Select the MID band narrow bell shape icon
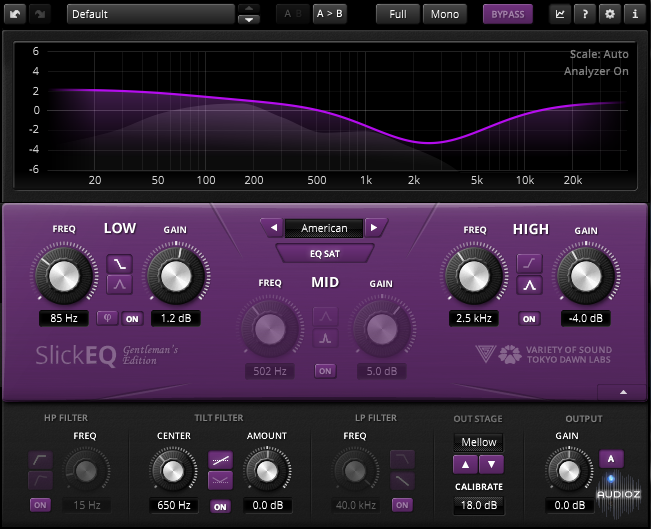The image size is (651, 529). tap(325, 338)
